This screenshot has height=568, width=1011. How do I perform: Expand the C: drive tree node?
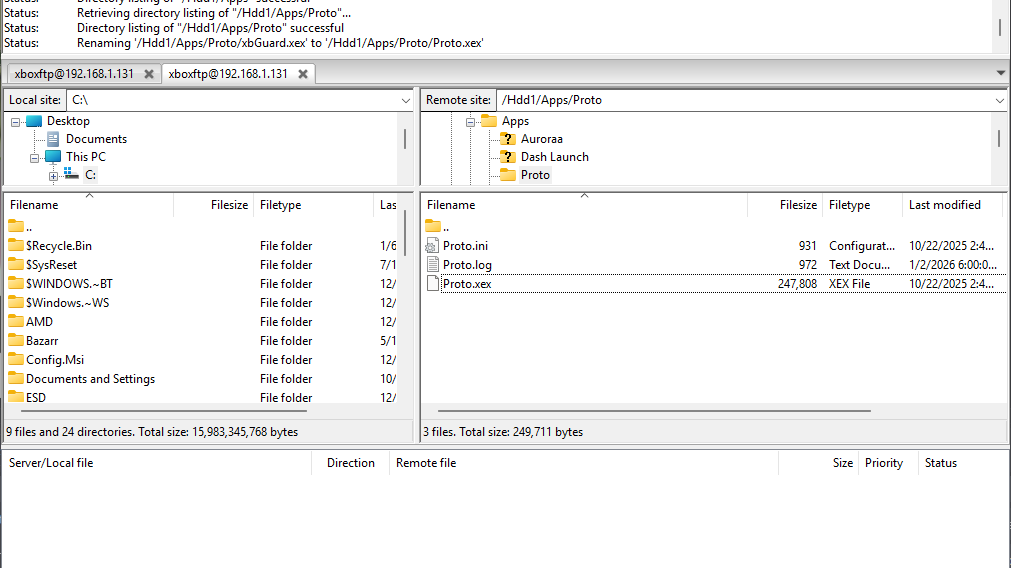click(x=53, y=176)
